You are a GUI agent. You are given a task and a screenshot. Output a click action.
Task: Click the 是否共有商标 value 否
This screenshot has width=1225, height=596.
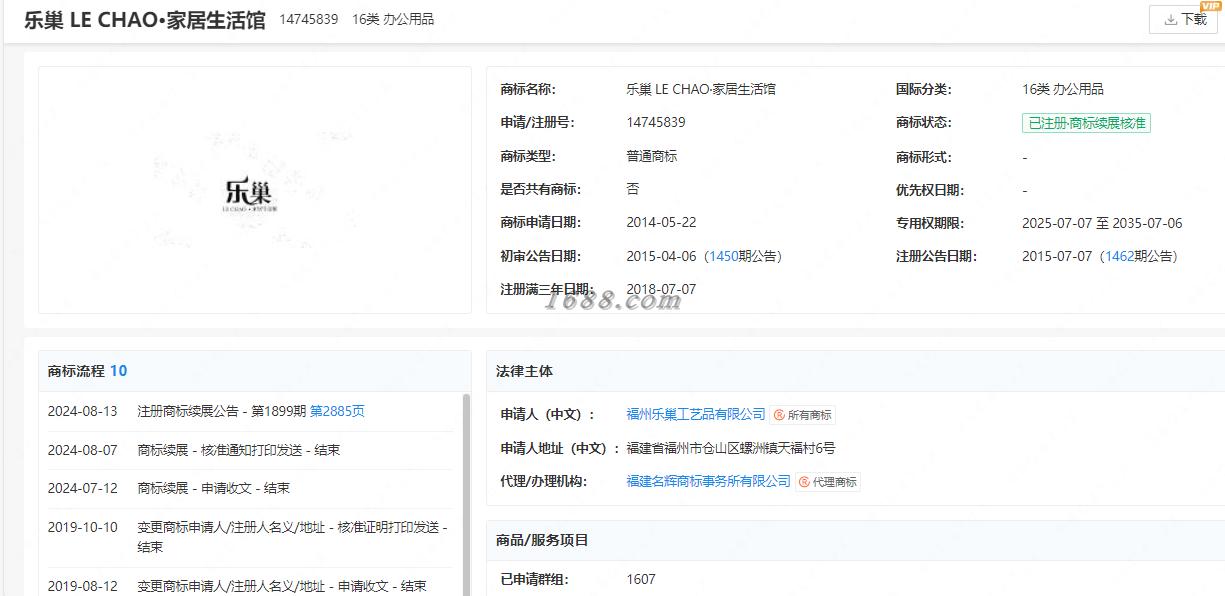[x=633, y=189]
